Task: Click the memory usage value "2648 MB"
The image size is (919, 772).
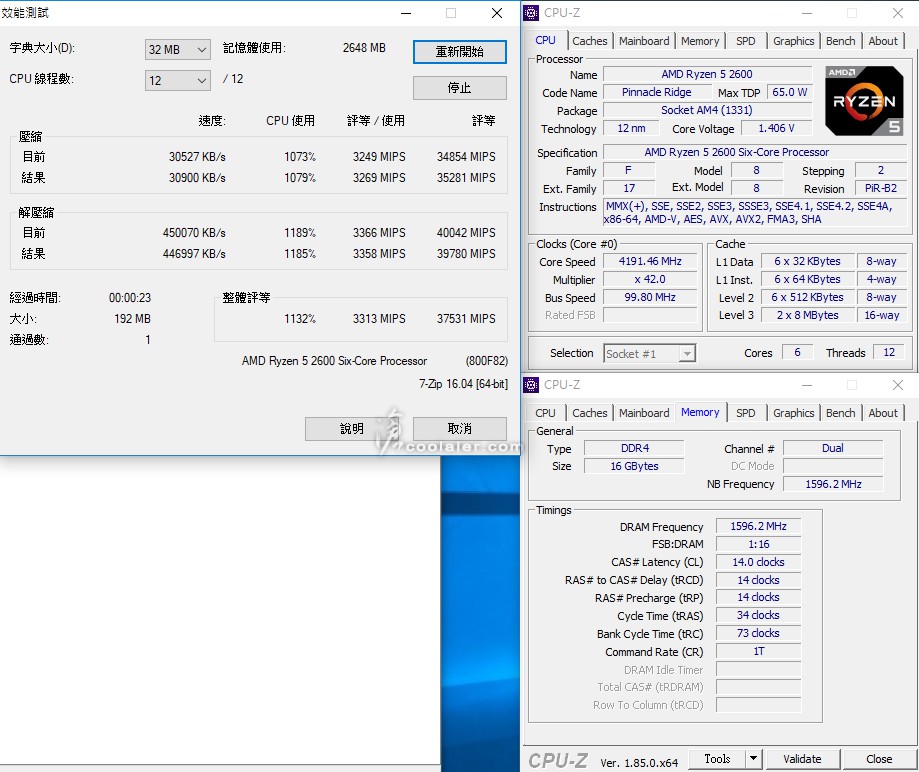Action: [364, 48]
